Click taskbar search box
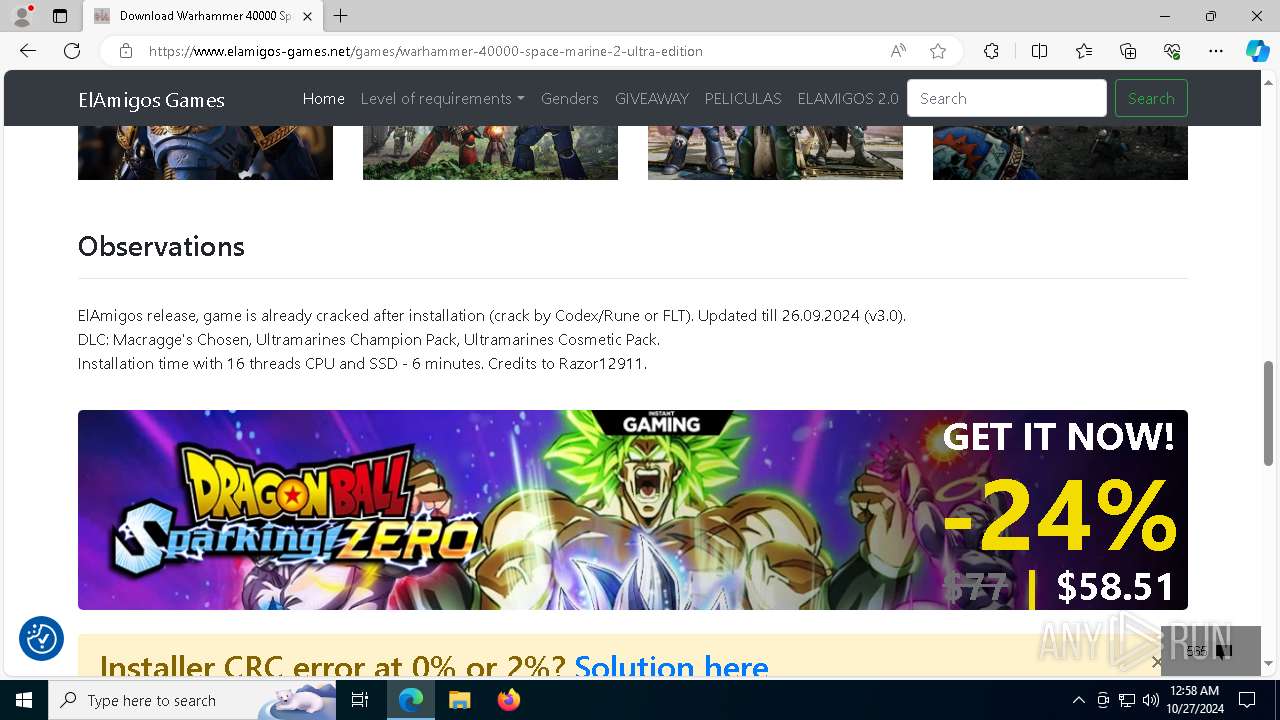The image size is (1280, 720). click(192, 700)
